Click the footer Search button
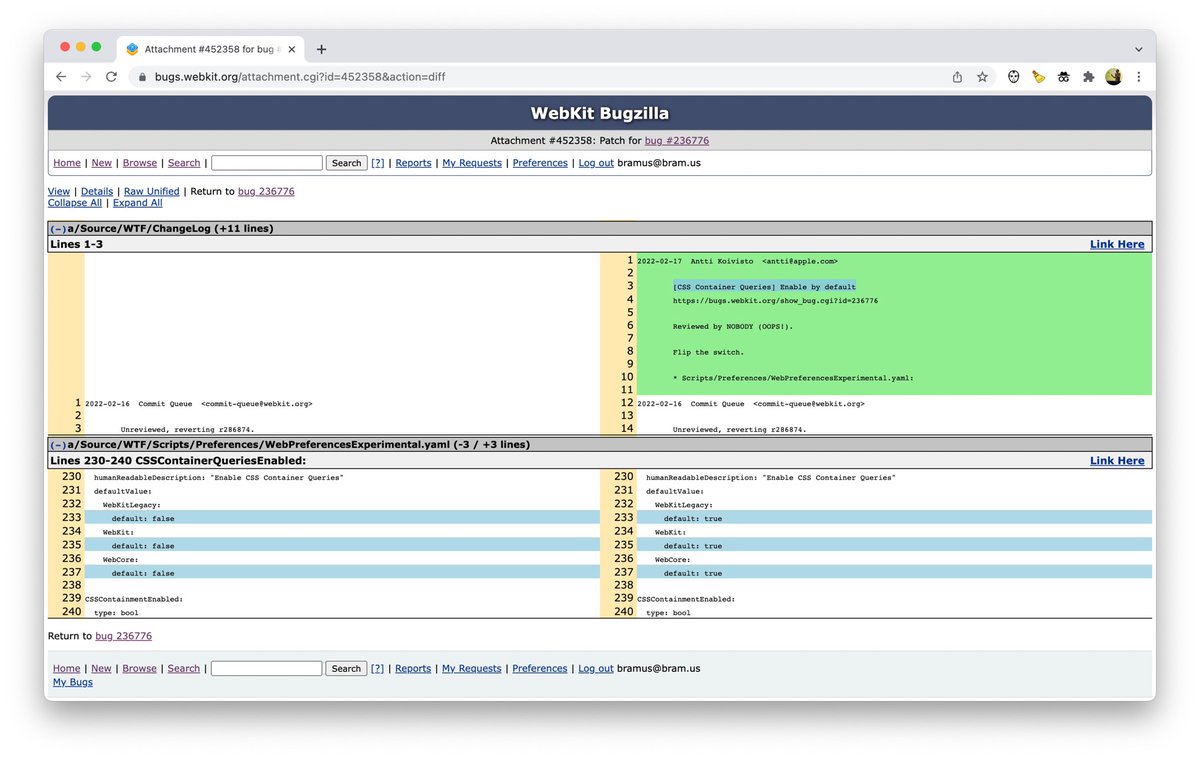 346,669
